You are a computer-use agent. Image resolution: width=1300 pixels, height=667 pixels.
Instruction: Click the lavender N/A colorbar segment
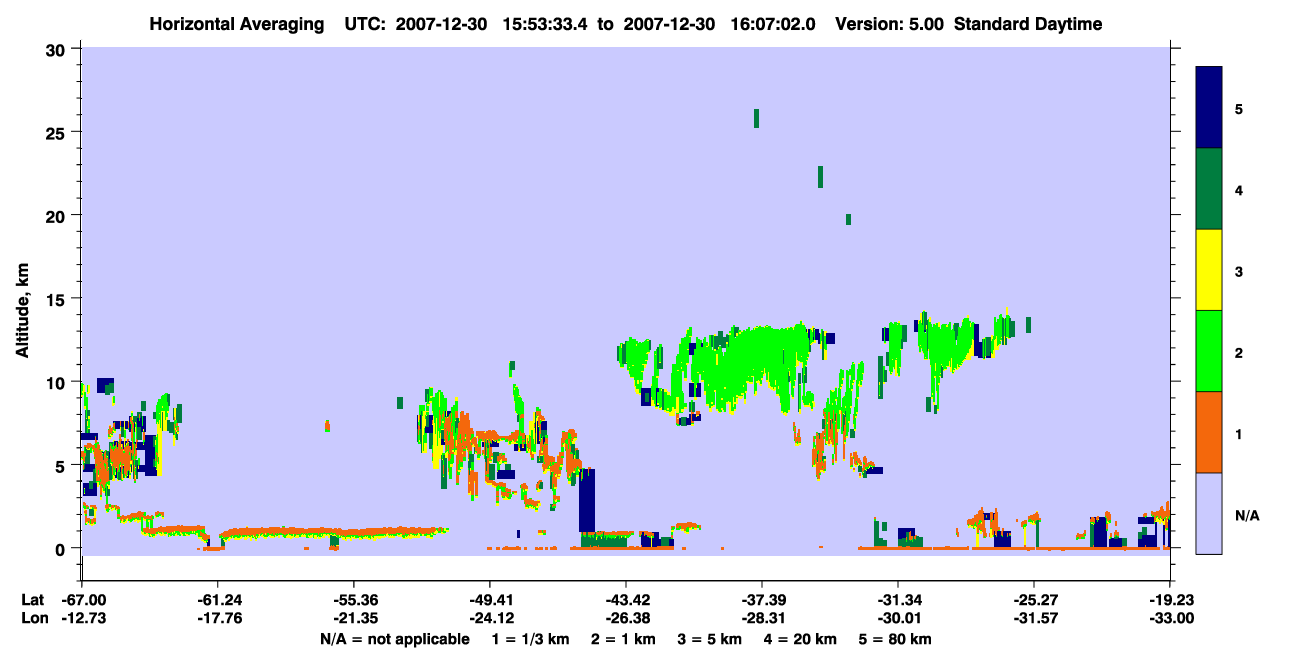point(1209,513)
